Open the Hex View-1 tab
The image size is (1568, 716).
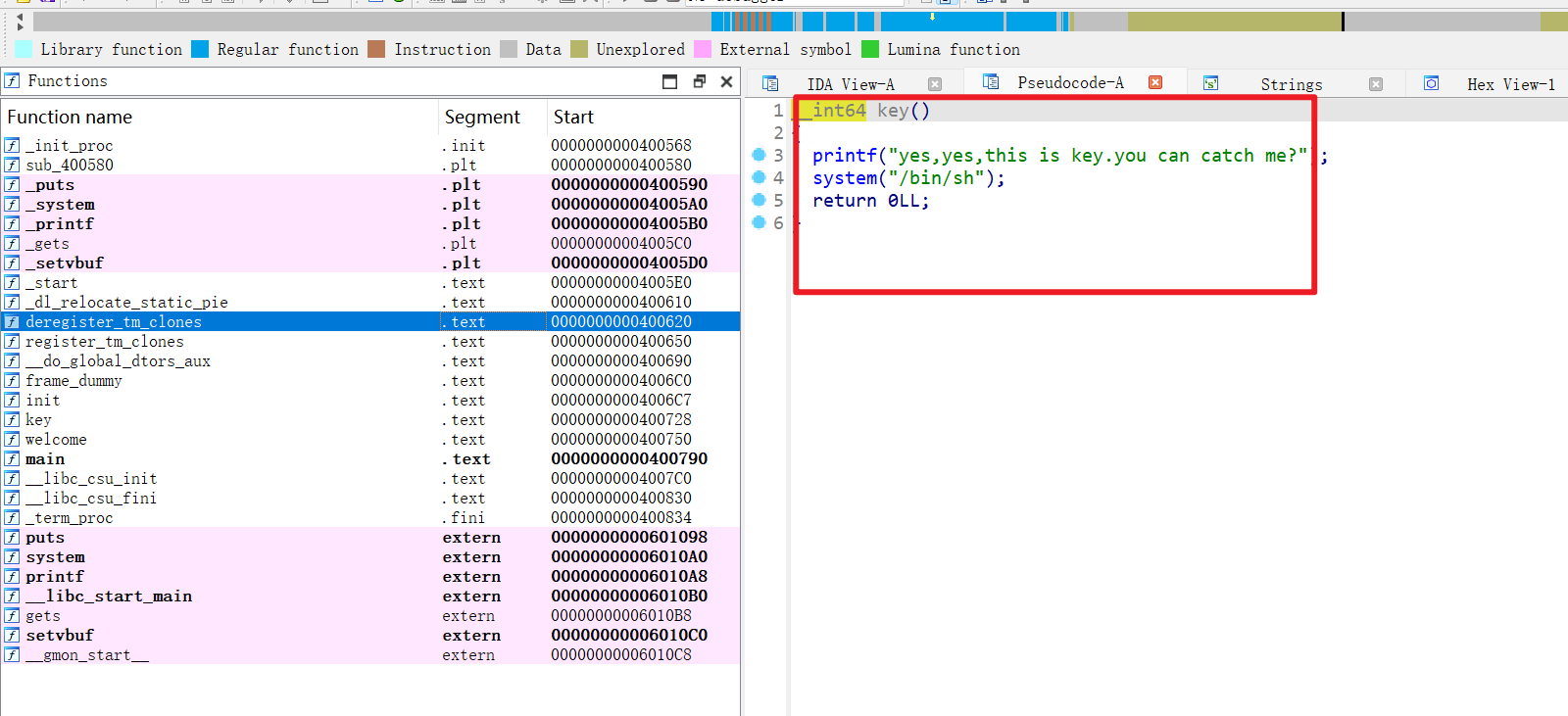1510,84
